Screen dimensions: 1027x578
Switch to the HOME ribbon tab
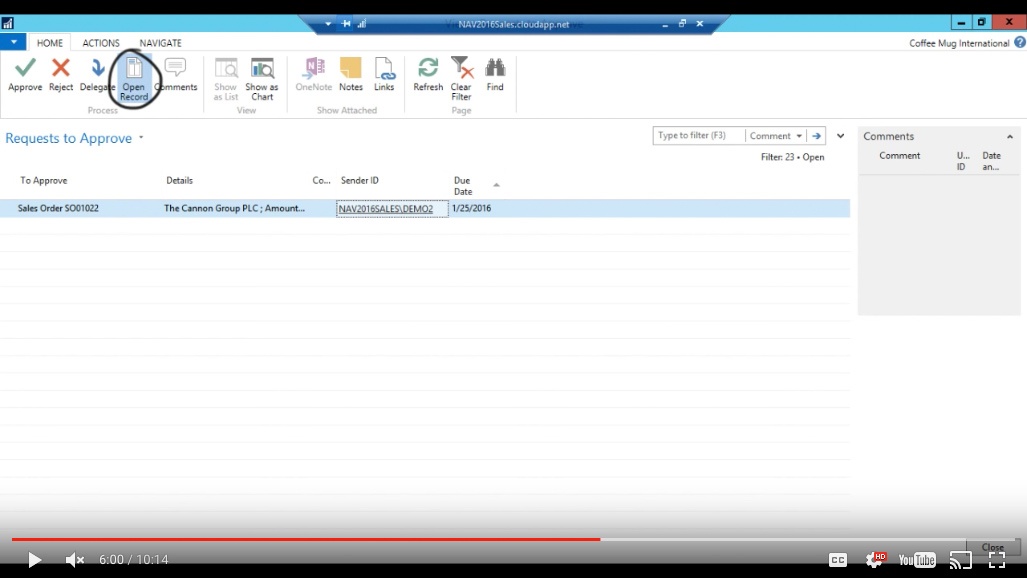tap(50, 43)
